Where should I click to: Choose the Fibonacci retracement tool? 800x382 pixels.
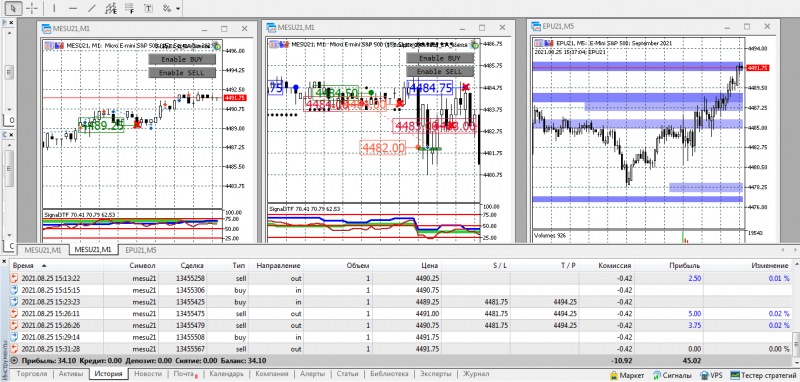[129, 8]
